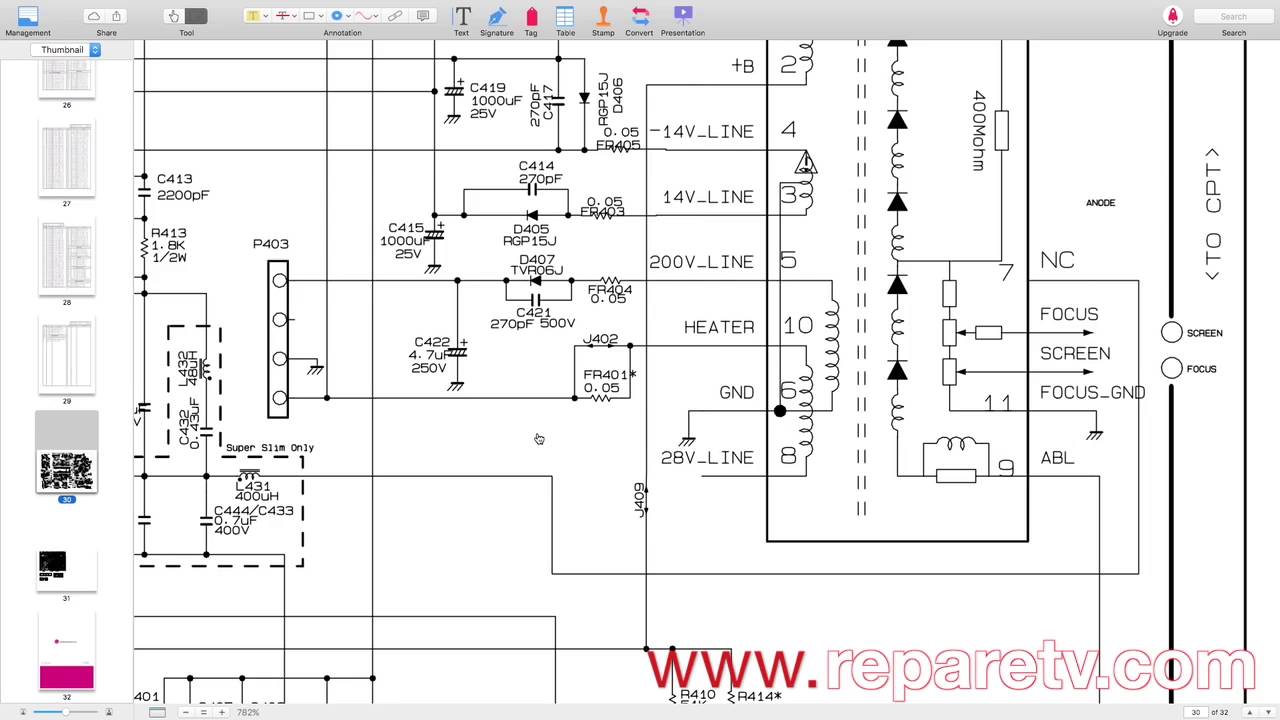Click the export share arrow icon
This screenshot has width=1280, height=720.
coord(117,16)
